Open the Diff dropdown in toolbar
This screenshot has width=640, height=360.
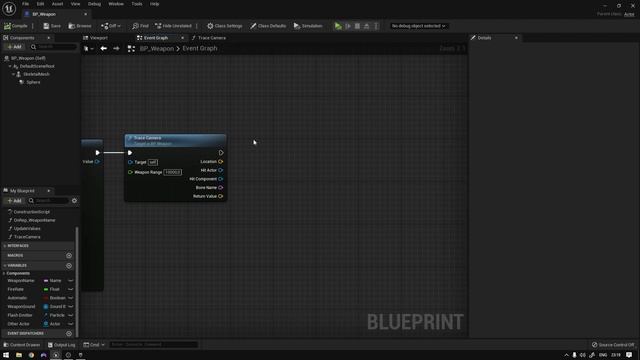(x=111, y=26)
